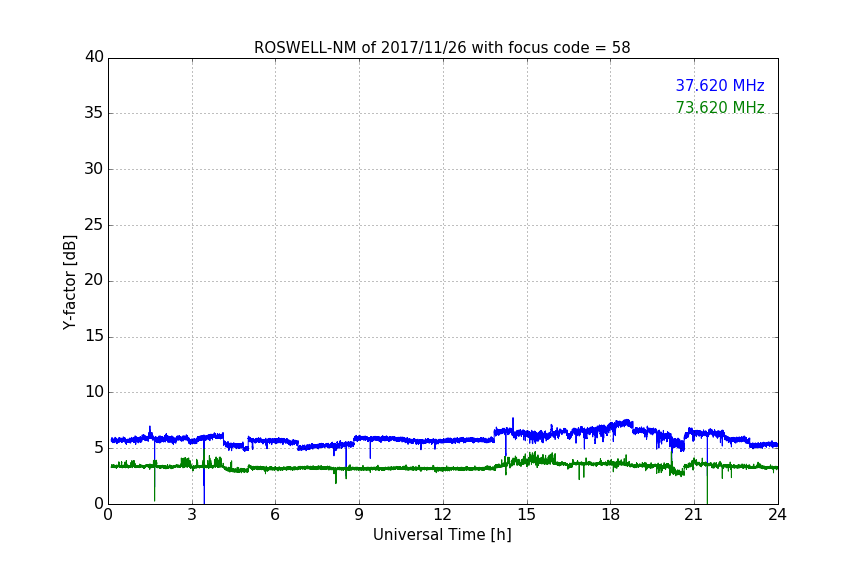This screenshot has width=864, height=576.
Task: Click the y-axis tick value 35
Action: 94,113
